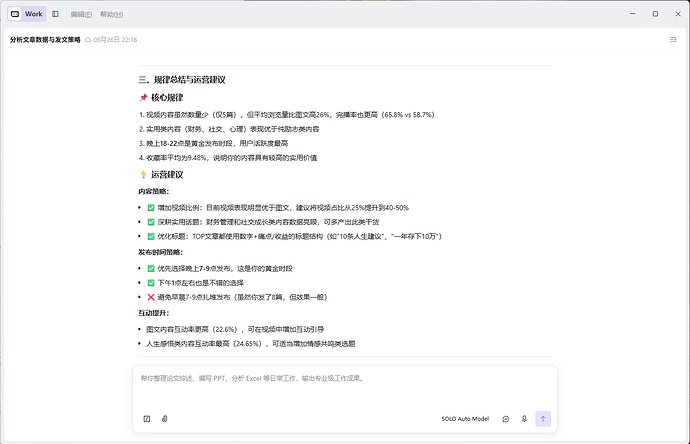This screenshot has height=444, width=690.
Task: Click the line 人生感悟类内容互动率最高
Action: tap(251, 344)
